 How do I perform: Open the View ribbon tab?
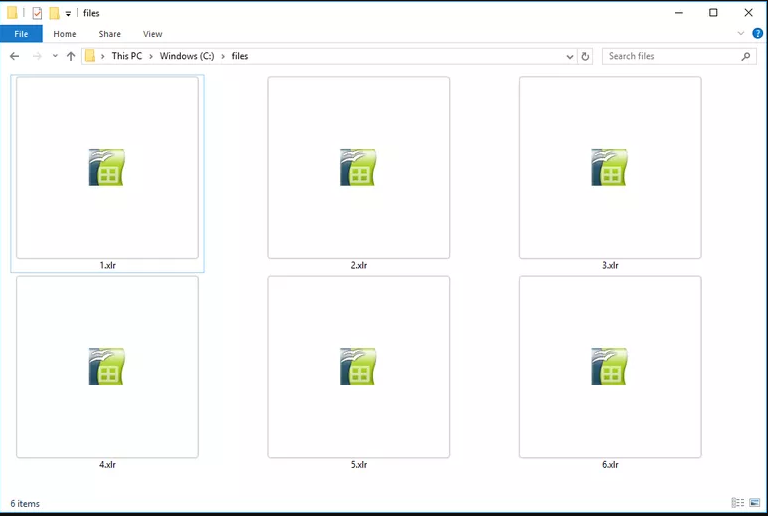coord(152,34)
